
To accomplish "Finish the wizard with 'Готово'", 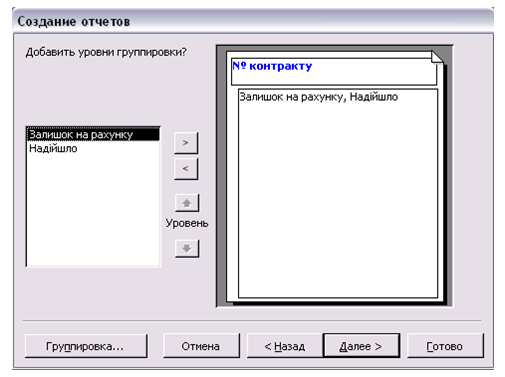I will pyautogui.click(x=445, y=346).
